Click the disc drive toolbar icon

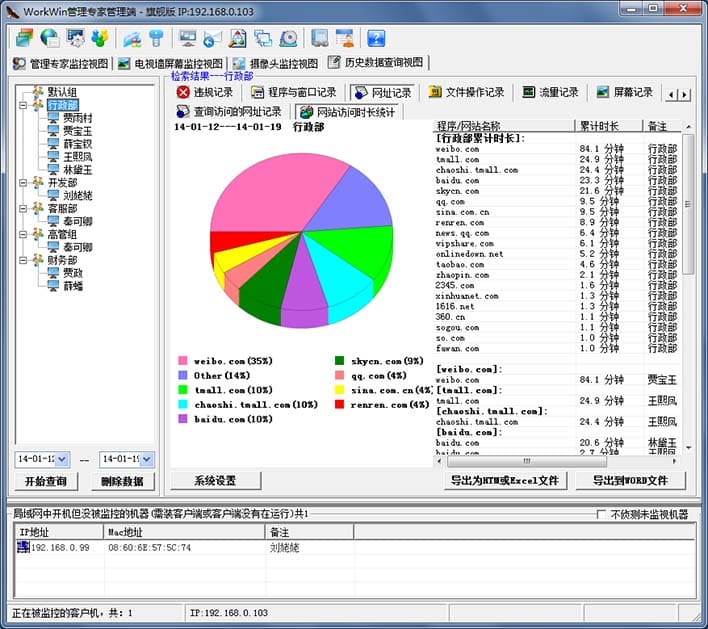(x=289, y=38)
